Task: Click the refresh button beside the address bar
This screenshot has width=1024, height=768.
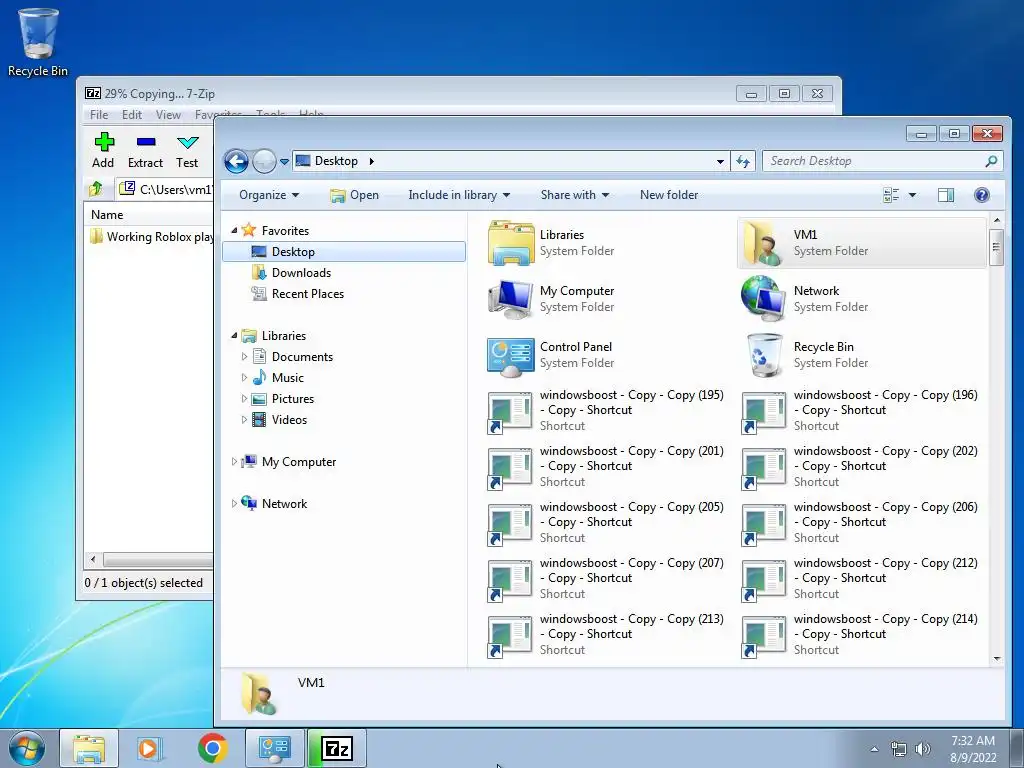Action: [743, 161]
